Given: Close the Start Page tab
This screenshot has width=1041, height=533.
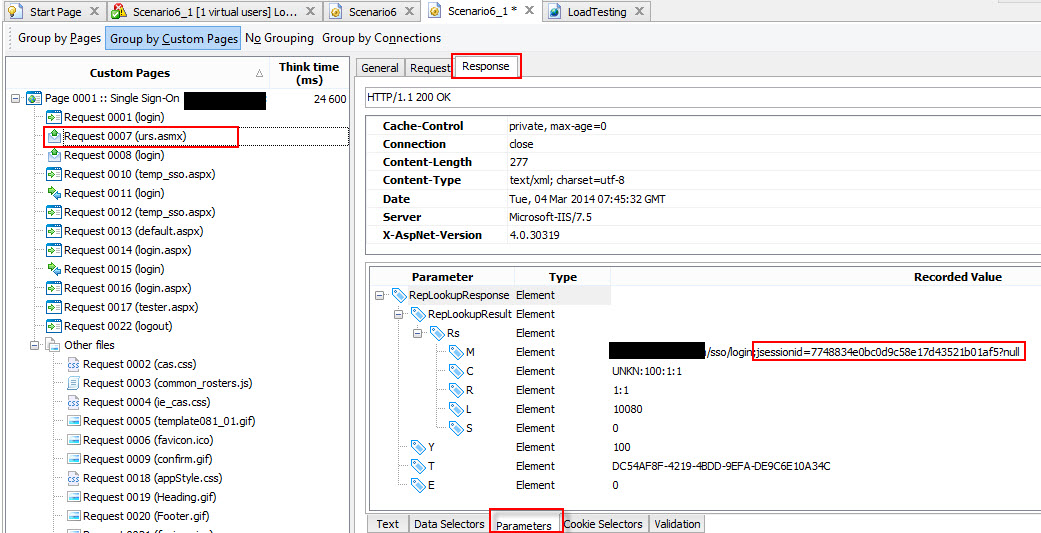Looking at the screenshot, I should point(94,12).
